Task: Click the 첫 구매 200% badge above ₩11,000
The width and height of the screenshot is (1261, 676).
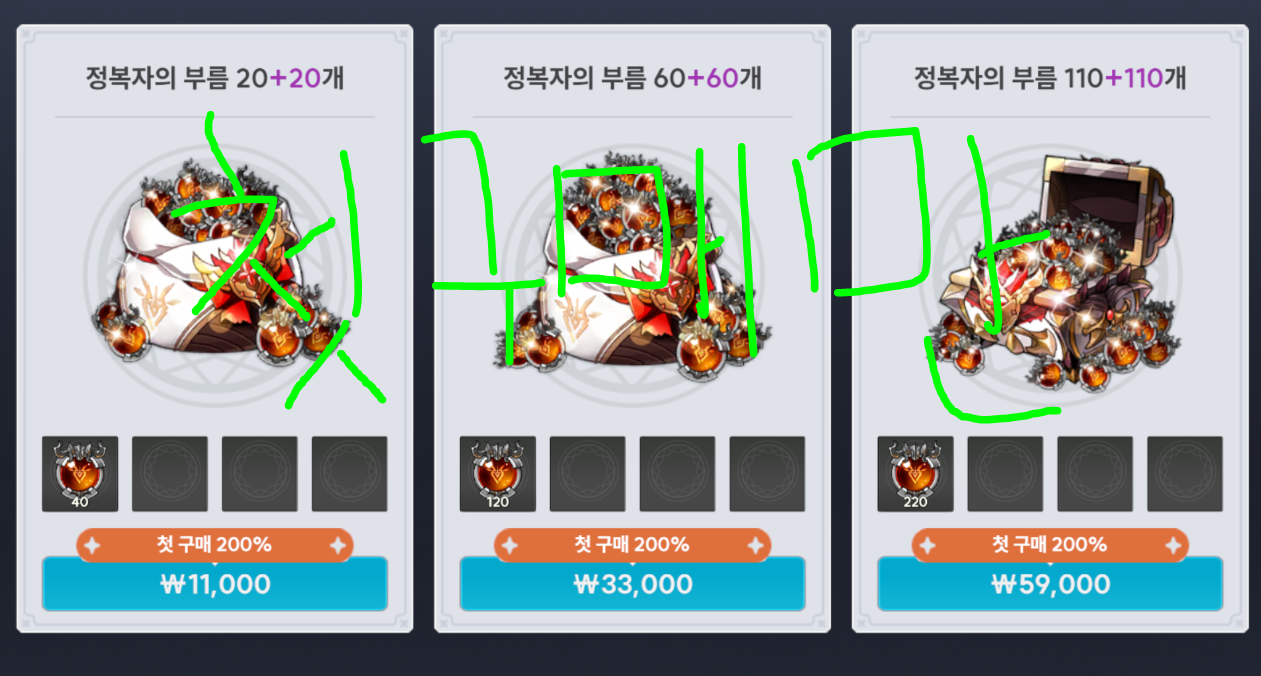Action: click(215, 545)
